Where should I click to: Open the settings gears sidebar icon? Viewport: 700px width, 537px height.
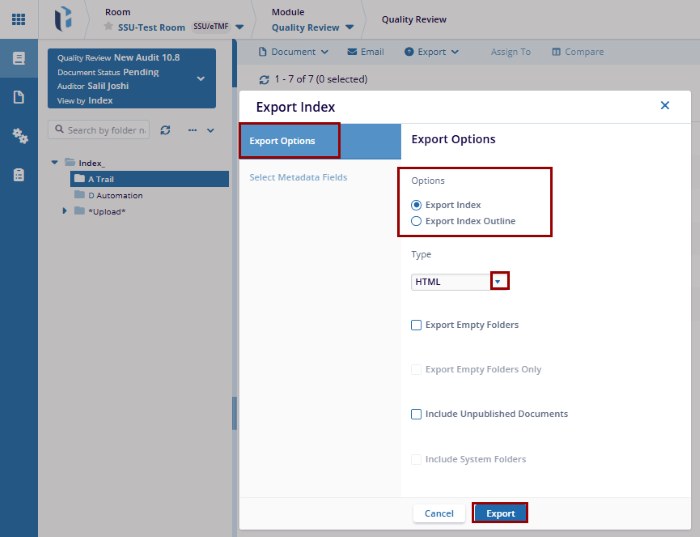point(18,135)
